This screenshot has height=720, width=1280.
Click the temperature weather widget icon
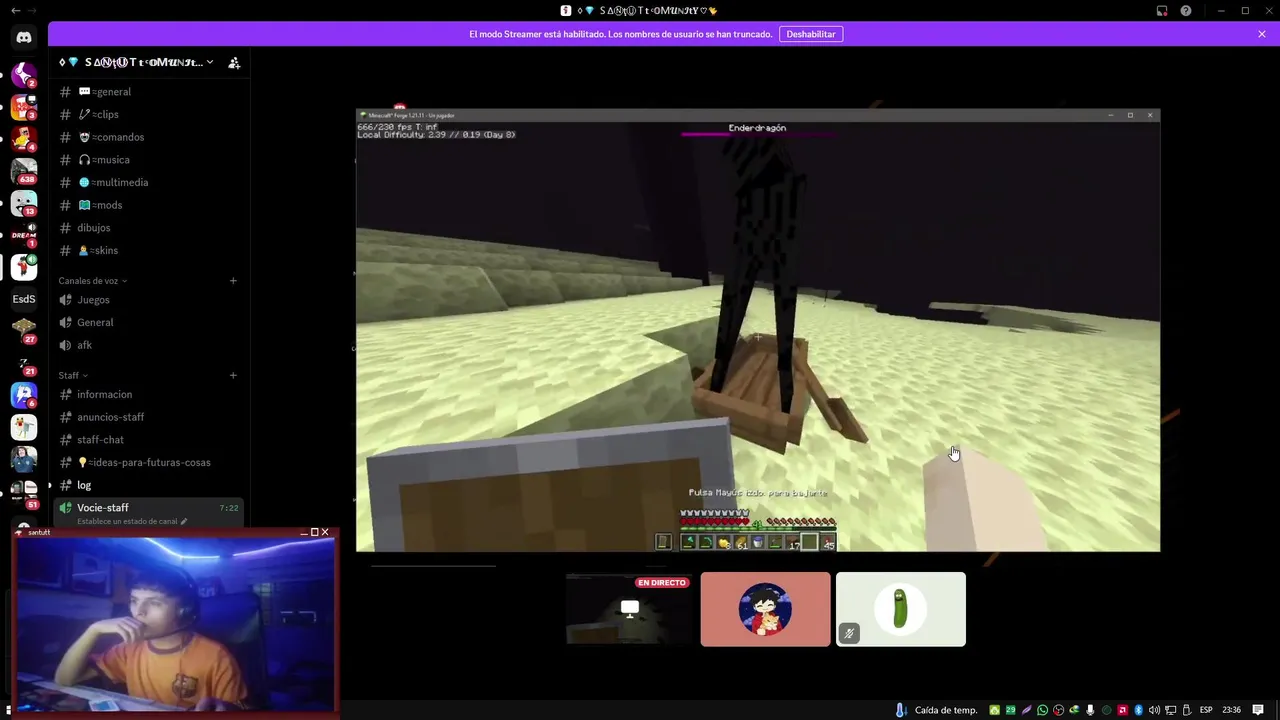coord(901,710)
